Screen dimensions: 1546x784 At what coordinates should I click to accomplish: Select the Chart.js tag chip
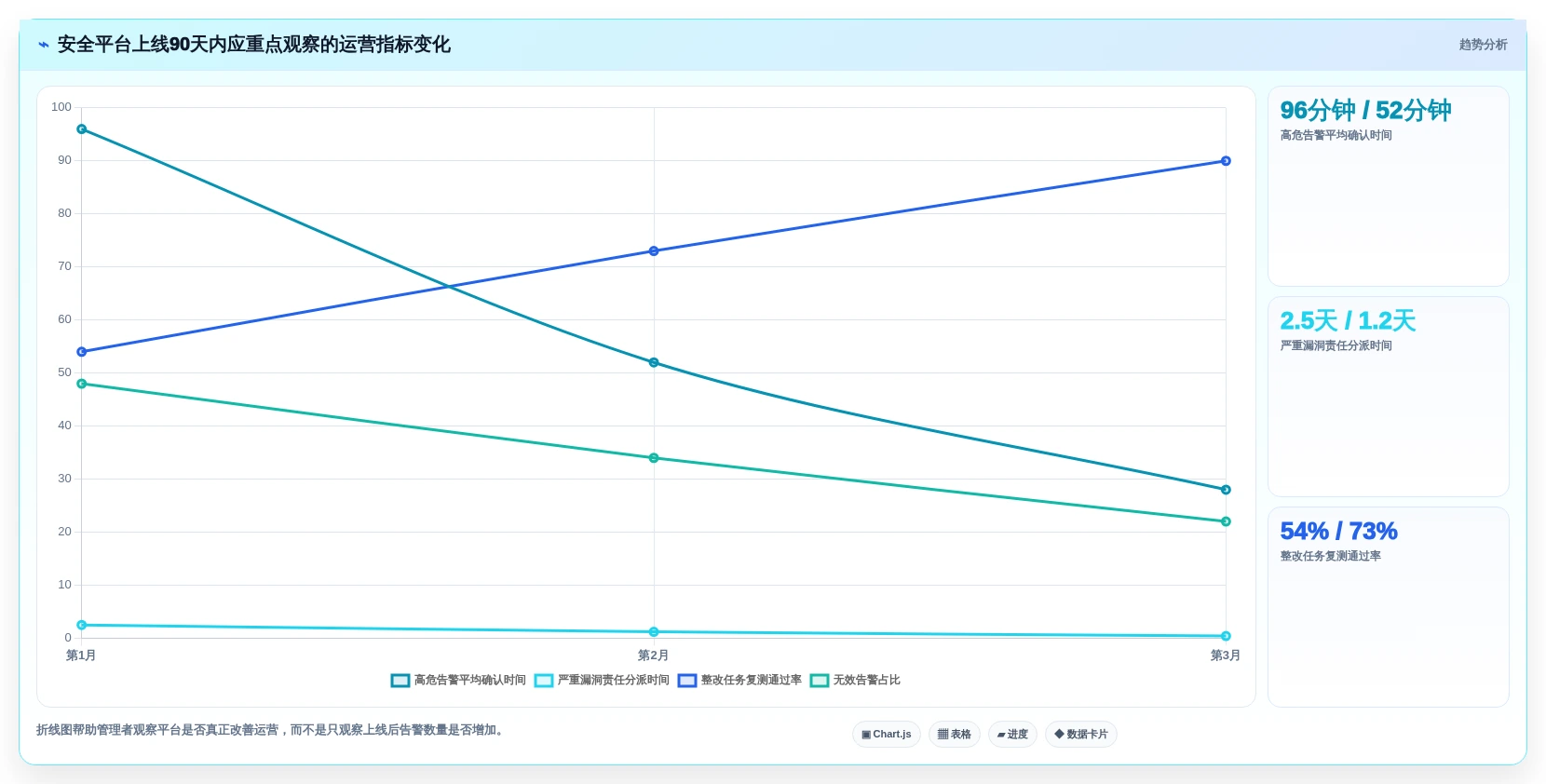coord(887,735)
